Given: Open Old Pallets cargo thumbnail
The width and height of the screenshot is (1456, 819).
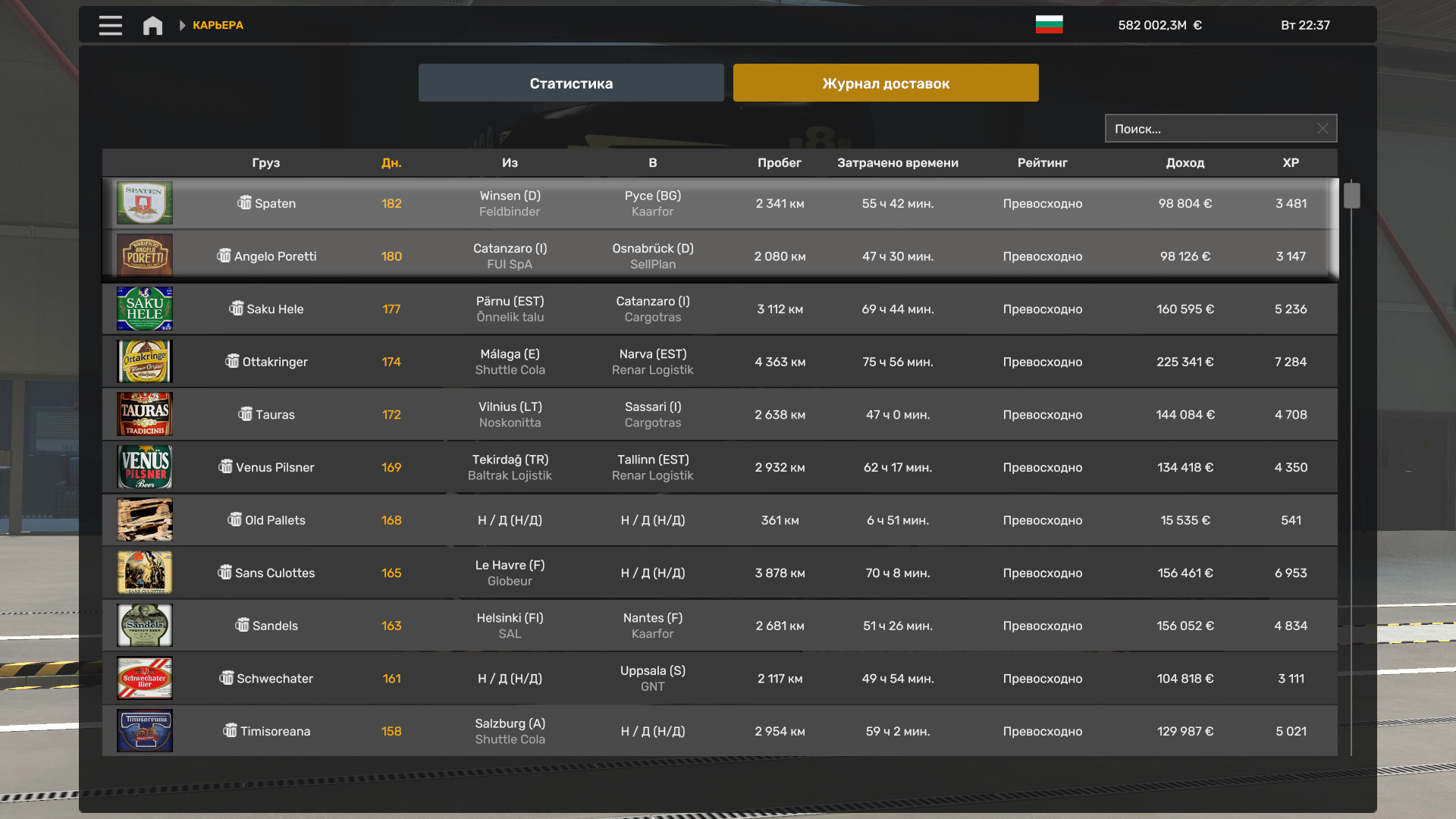Looking at the screenshot, I should [x=145, y=519].
